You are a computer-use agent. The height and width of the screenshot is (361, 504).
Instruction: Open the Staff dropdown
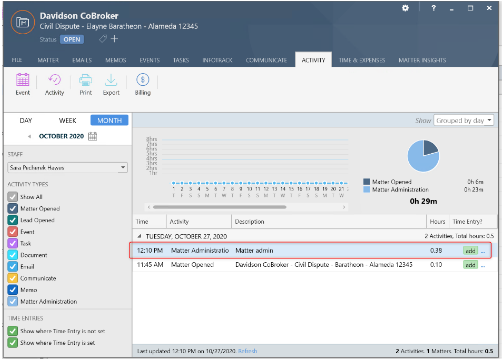click(67, 168)
